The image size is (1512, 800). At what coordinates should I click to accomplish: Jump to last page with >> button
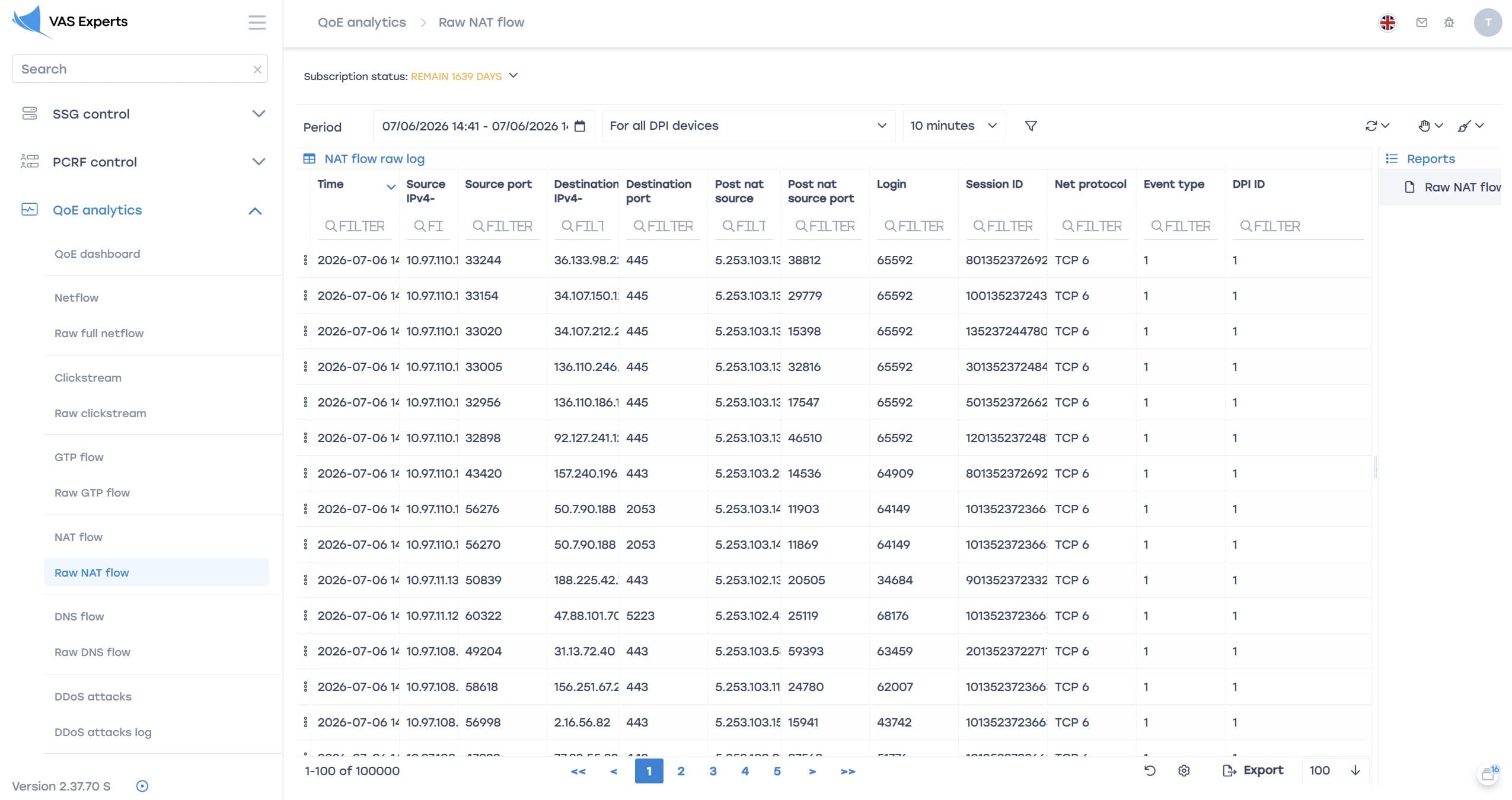(x=848, y=771)
